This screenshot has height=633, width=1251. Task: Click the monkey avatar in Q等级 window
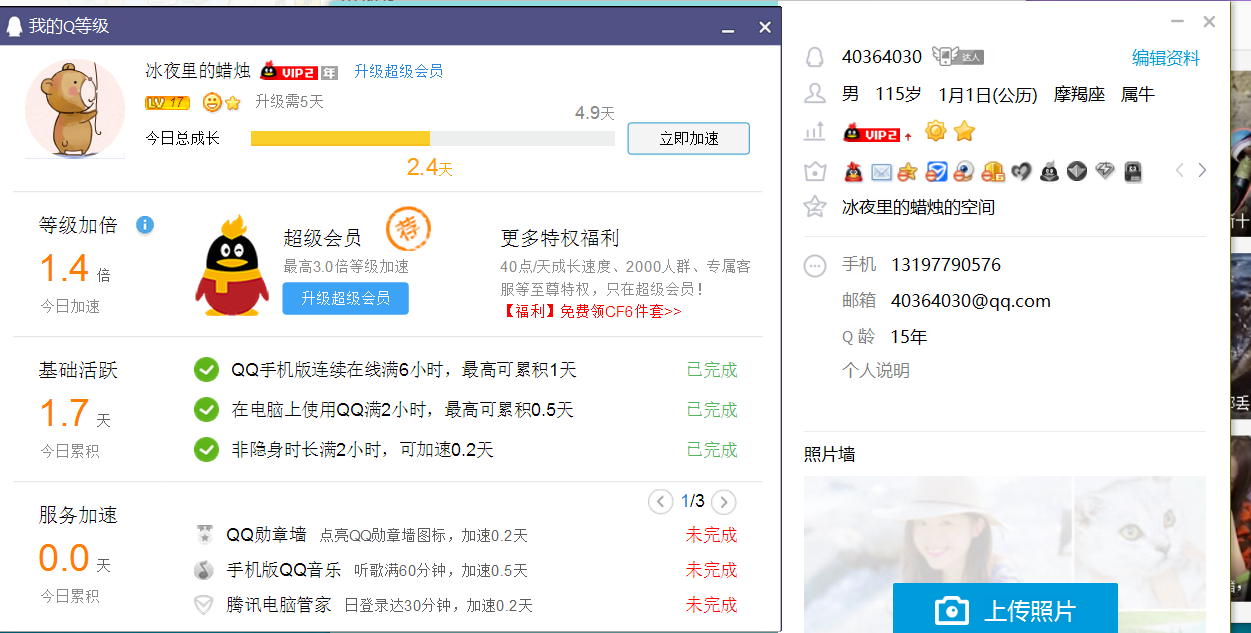(x=75, y=109)
